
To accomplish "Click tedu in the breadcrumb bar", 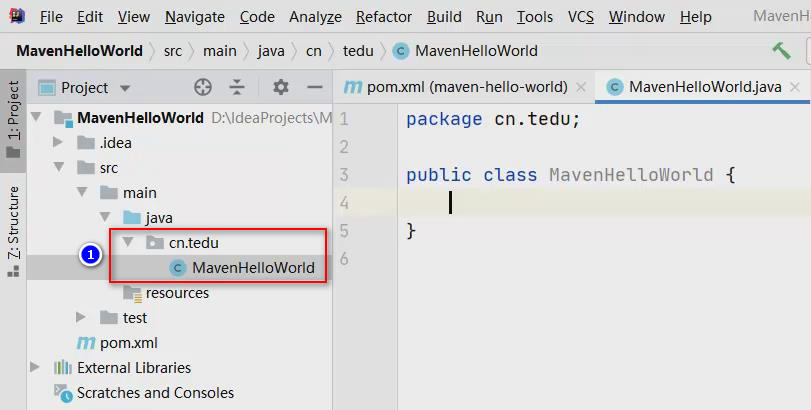I will pyautogui.click(x=358, y=51).
